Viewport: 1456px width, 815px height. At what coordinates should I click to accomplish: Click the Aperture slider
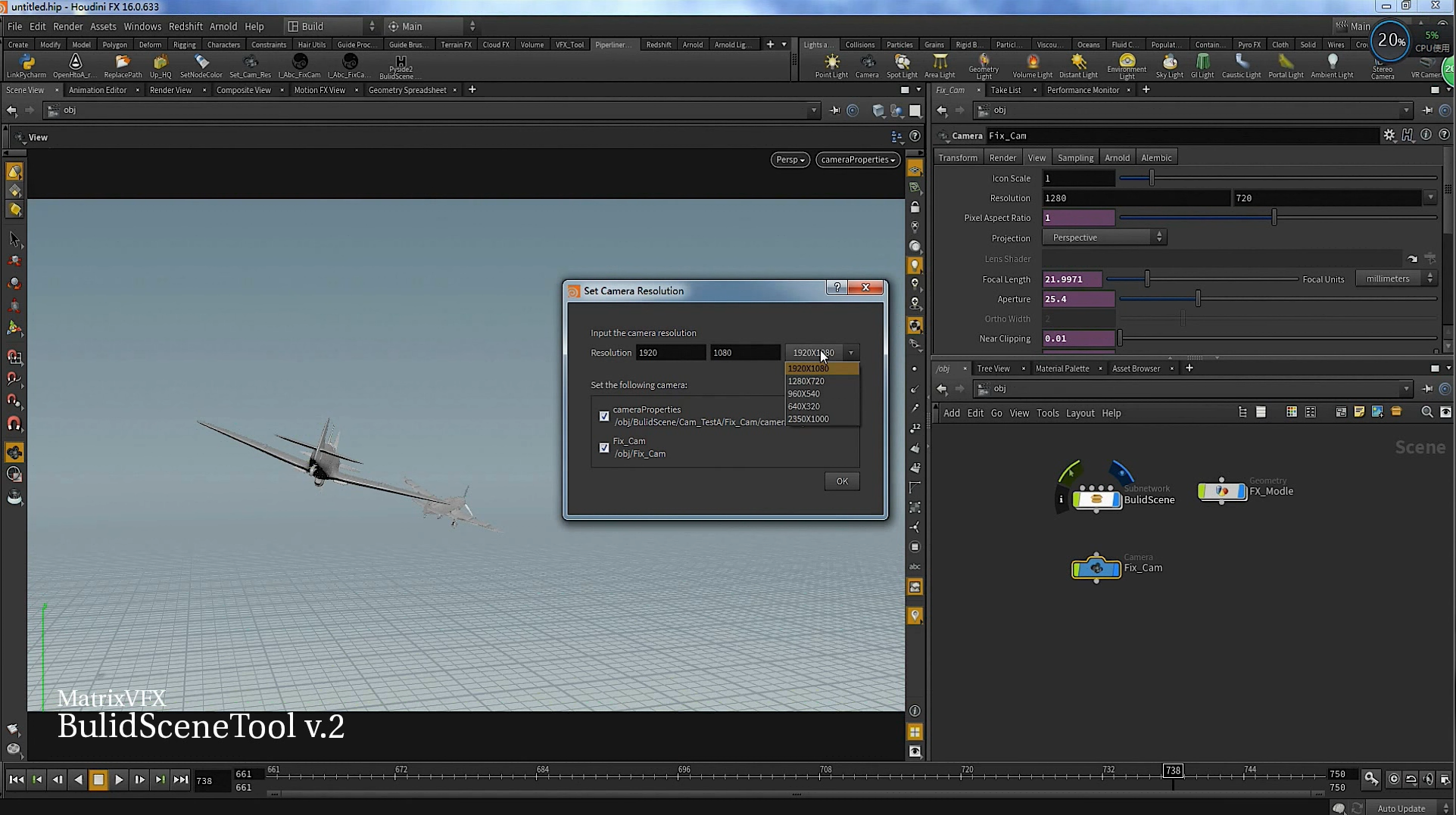point(1278,299)
